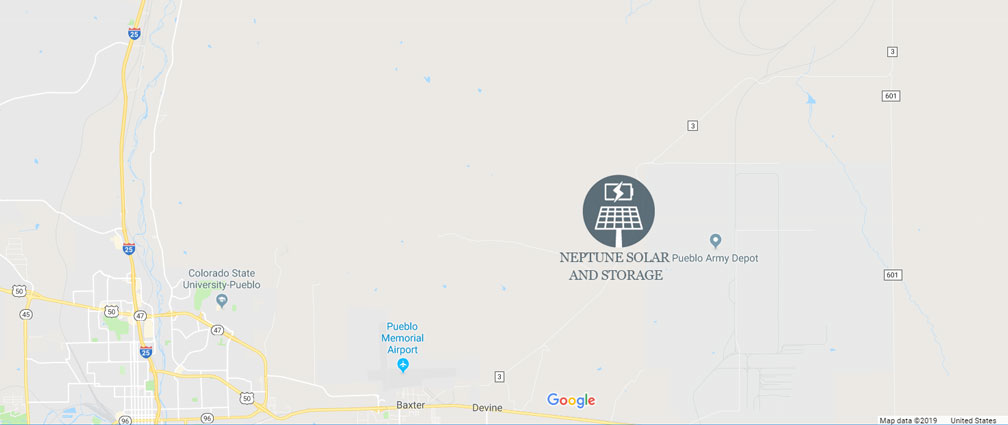Click the Route 45 highway shield
1008x425 pixels.
click(26, 314)
